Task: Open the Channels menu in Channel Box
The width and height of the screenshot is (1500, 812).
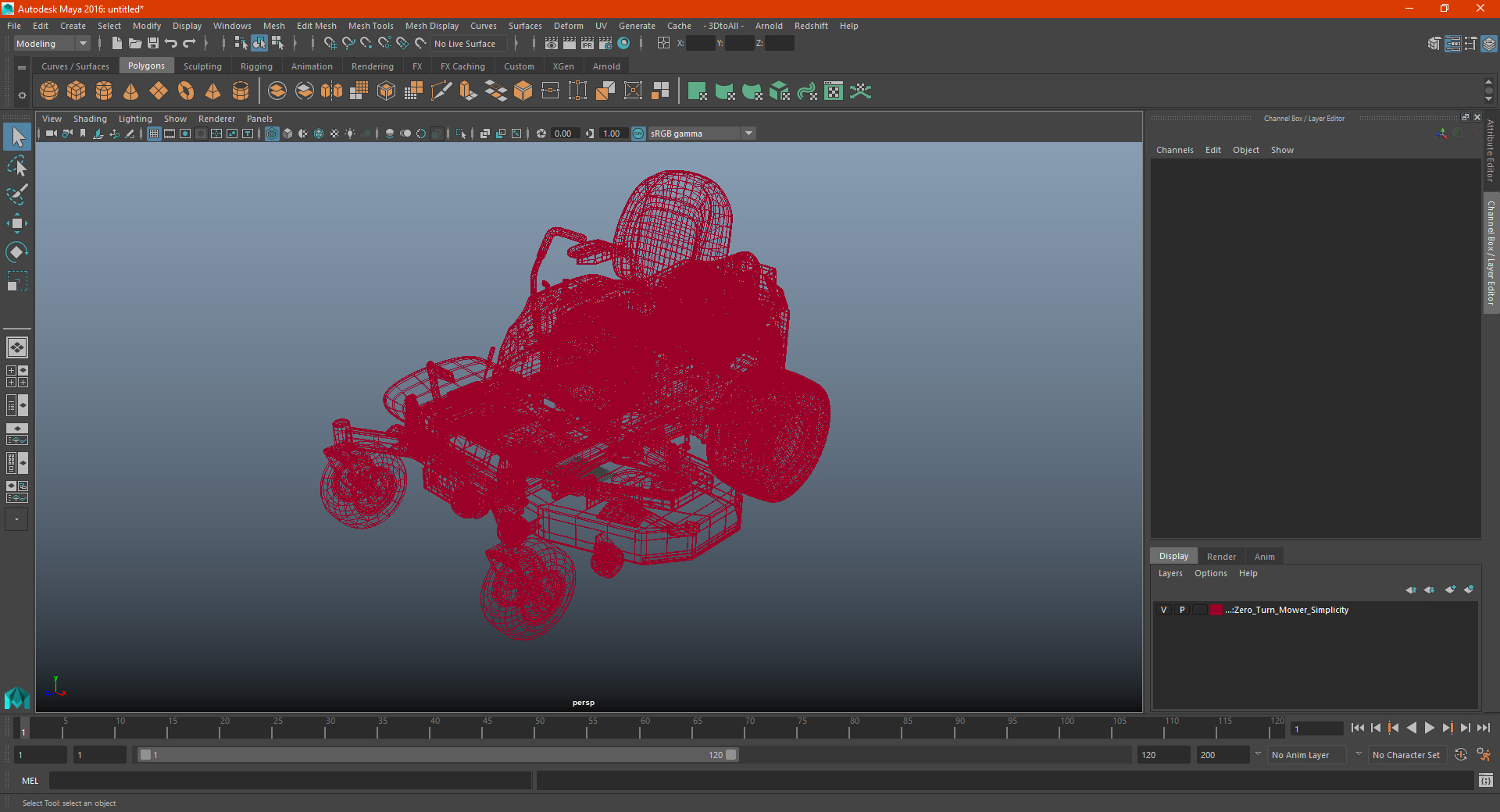Action: point(1175,150)
